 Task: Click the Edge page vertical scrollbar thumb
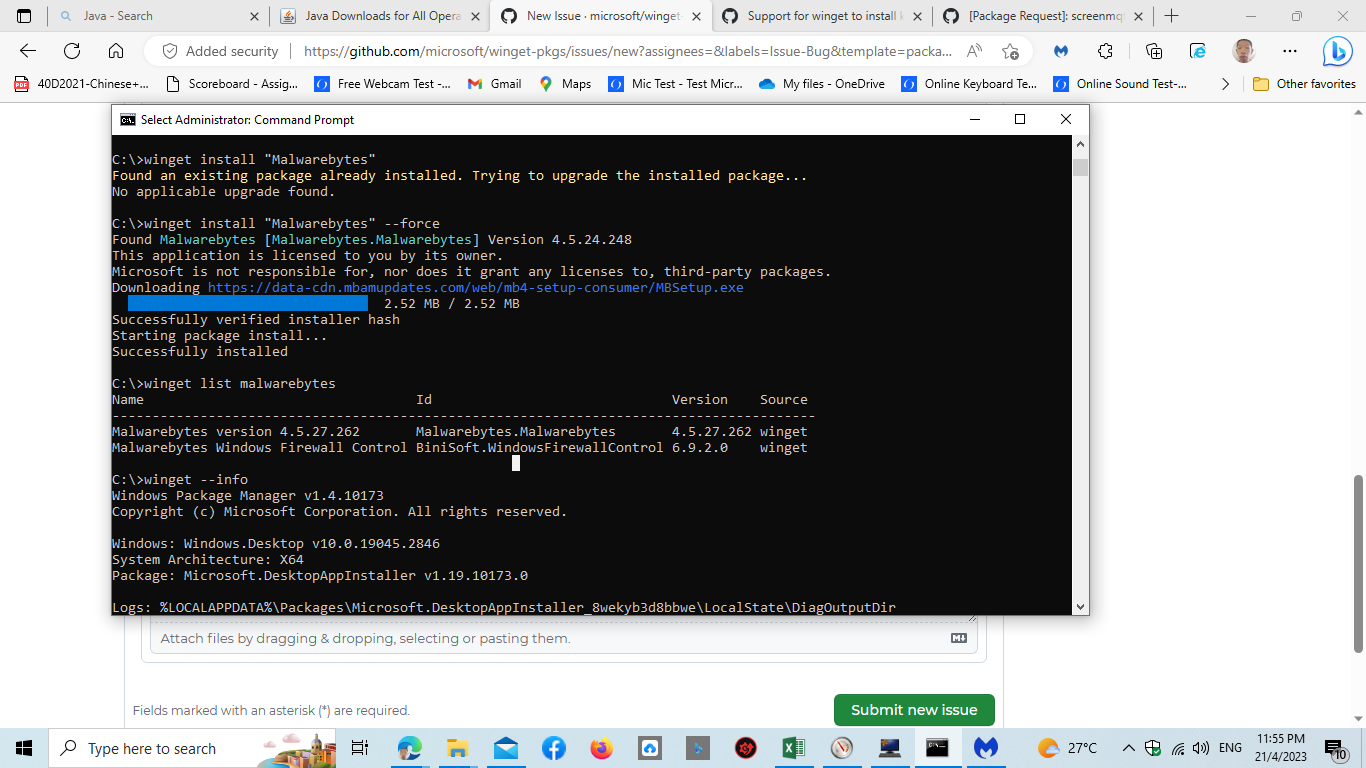pyautogui.click(x=1357, y=563)
